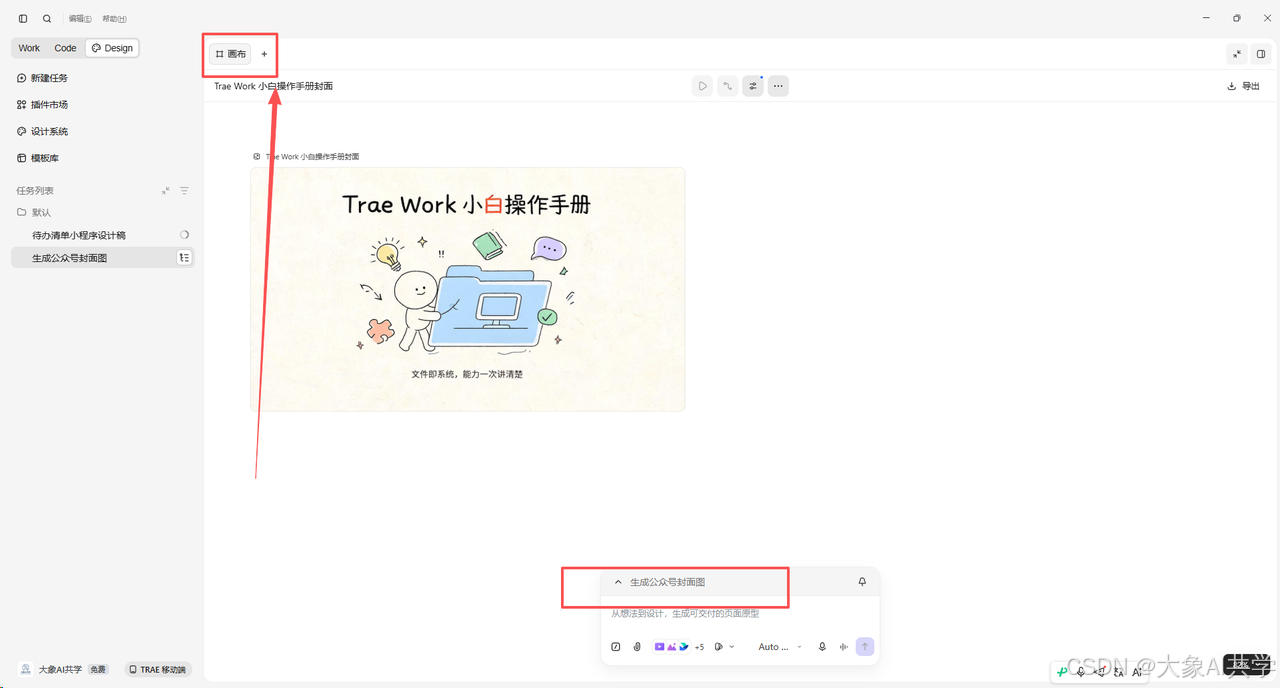Click the purple video skill icon
The height and width of the screenshot is (688, 1280).
[659, 647]
